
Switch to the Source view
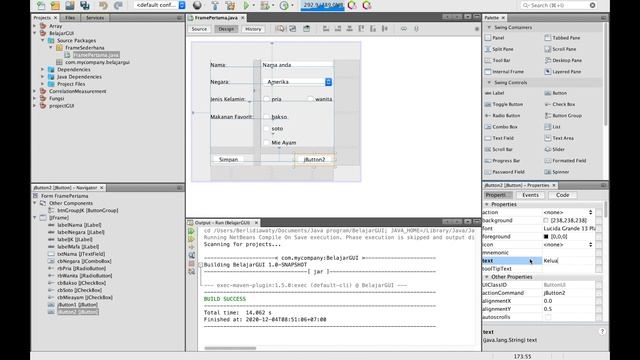pyautogui.click(x=199, y=29)
